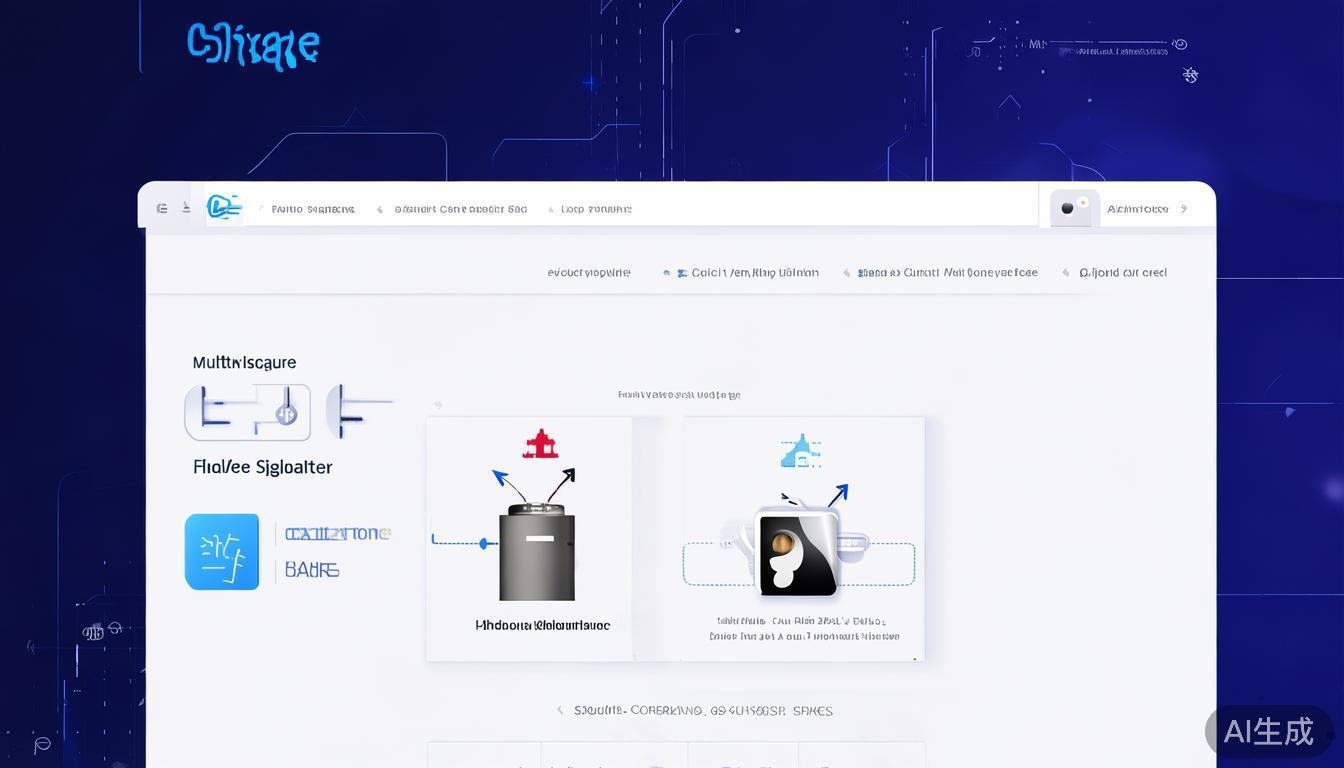Click the arrow before 'Loop' in the top bar
1344x768 pixels.
pos(551,210)
